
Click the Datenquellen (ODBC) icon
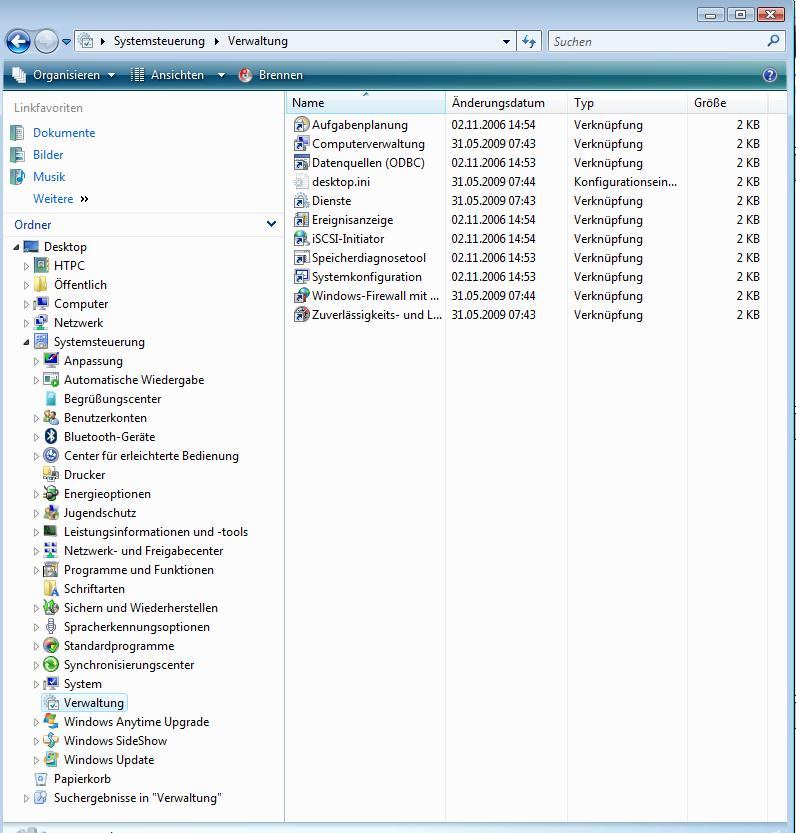301,163
